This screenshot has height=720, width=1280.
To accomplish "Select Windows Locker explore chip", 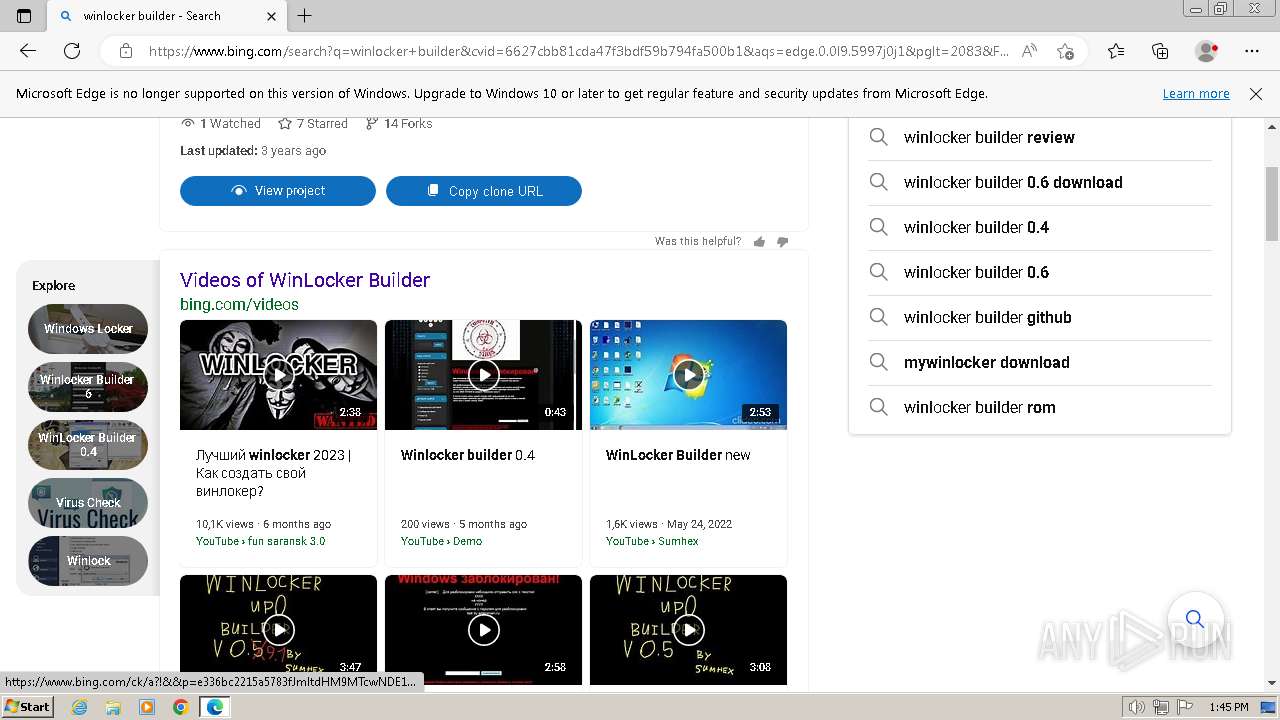I will pyautogui.click(x=88, y=329).
